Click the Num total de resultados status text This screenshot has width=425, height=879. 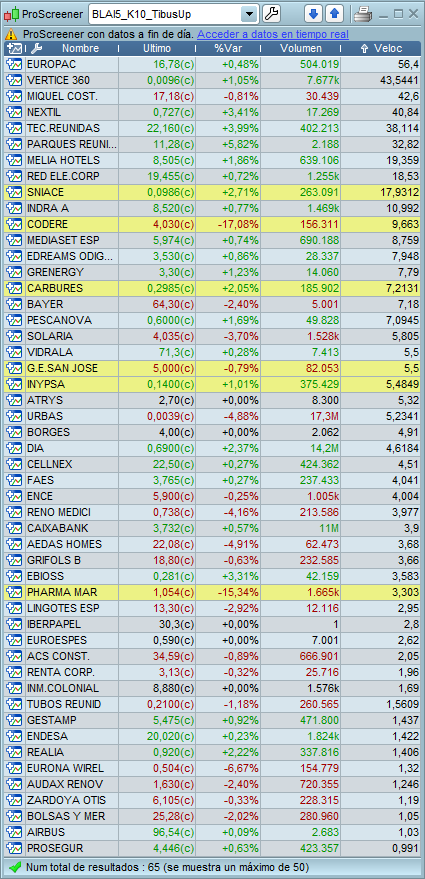(x=167, y=867)
